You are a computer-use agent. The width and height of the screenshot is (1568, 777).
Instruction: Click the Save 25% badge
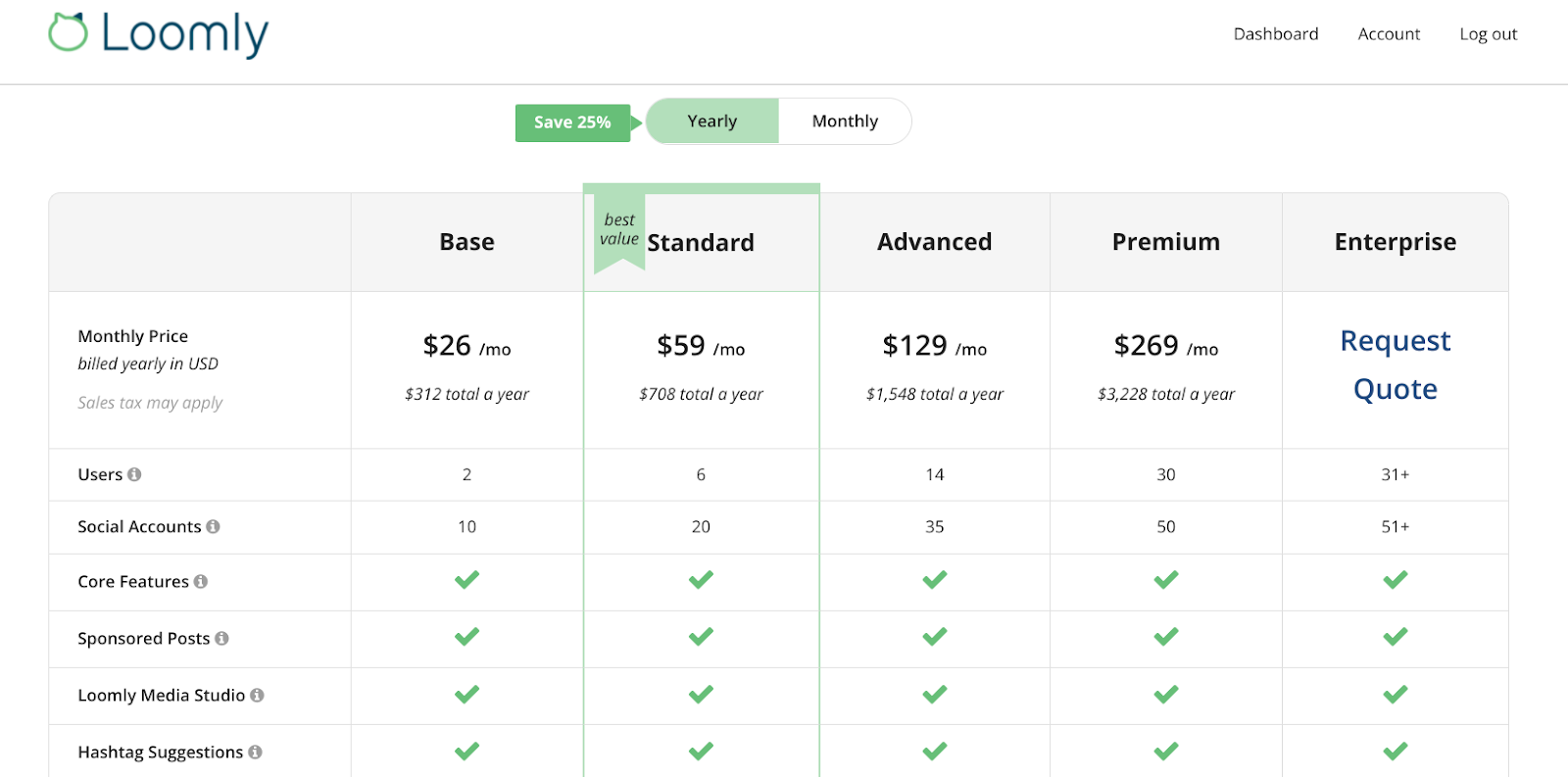tap(572, 122)
